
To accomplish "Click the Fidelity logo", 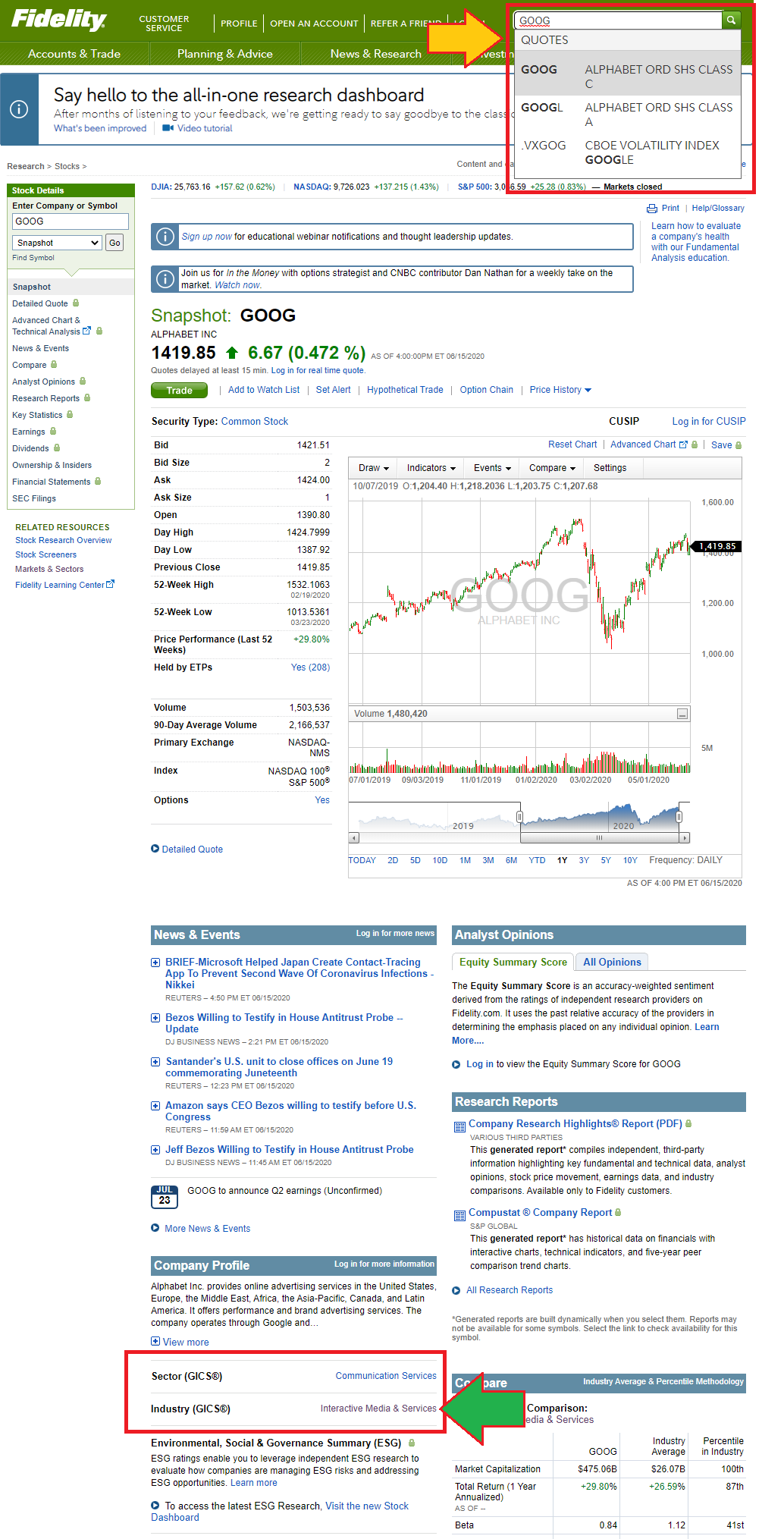I will click(58, 19).
